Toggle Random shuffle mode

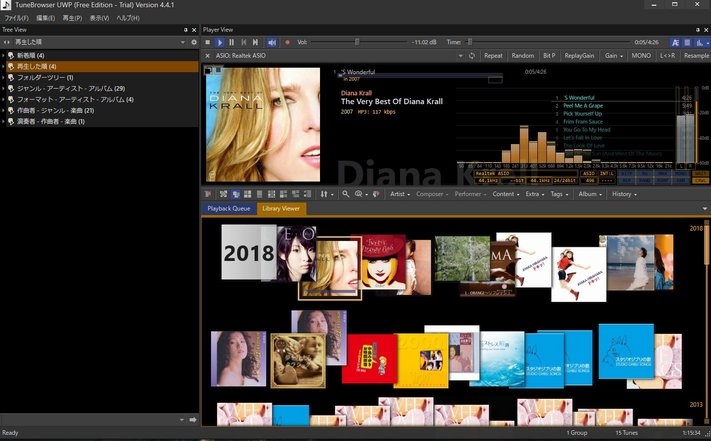[x=522, y=56]
